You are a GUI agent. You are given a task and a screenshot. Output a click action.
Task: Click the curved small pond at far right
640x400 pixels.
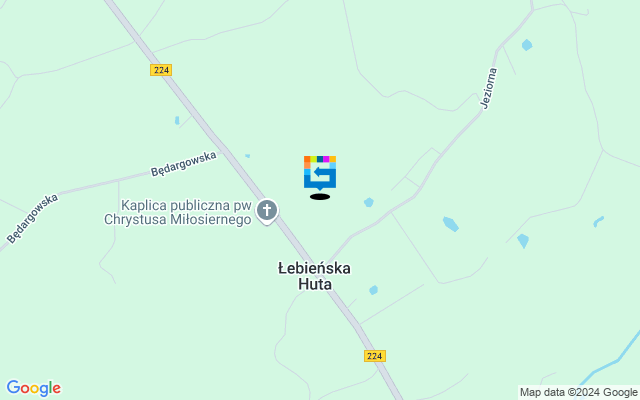click(598, 222)
